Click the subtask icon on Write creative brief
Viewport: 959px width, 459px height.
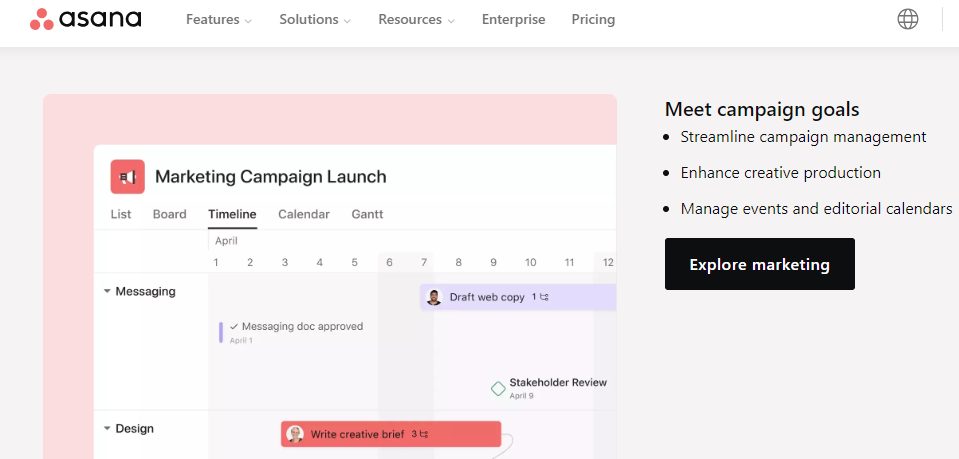point(424,434)
